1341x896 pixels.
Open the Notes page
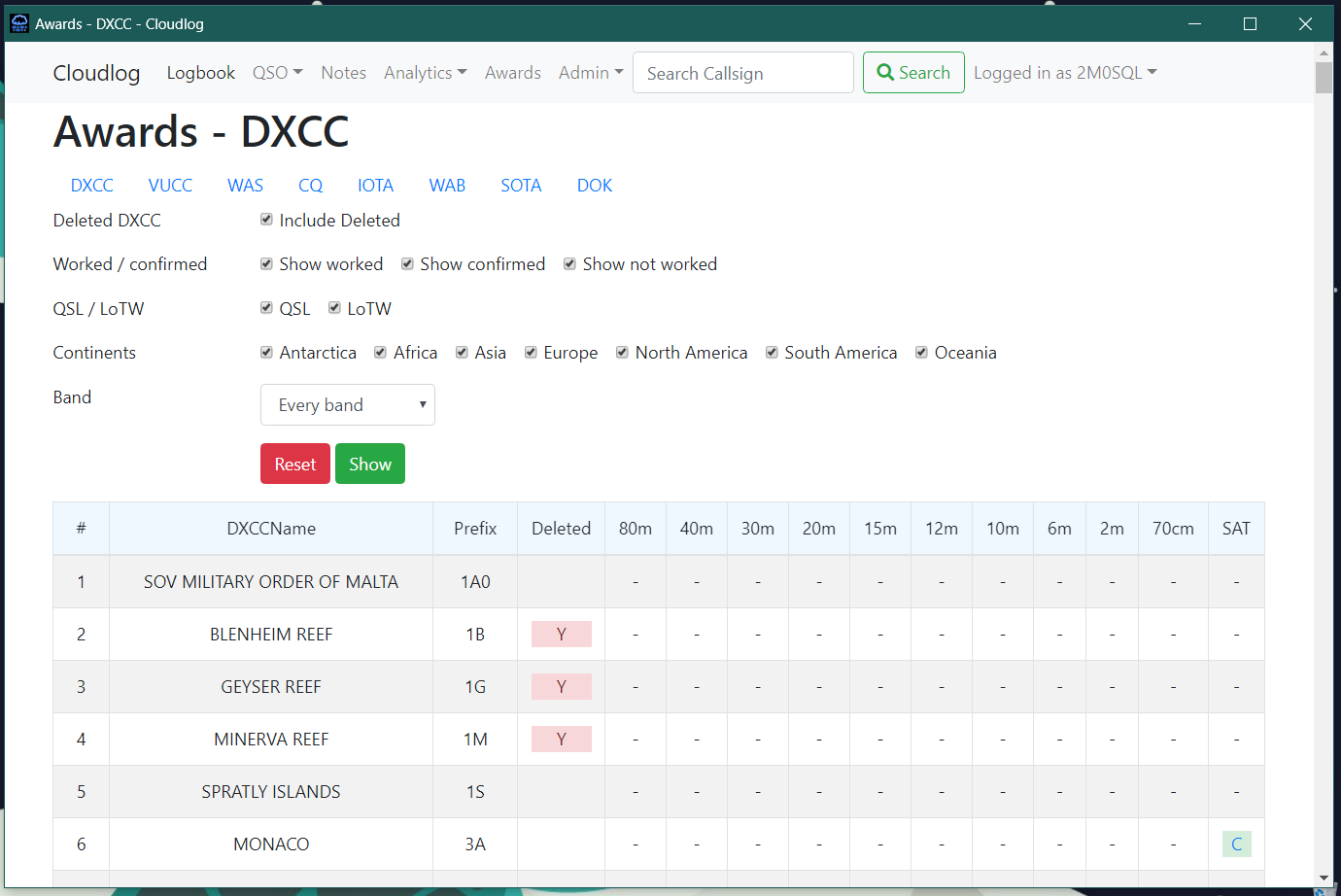coord(344,73)
